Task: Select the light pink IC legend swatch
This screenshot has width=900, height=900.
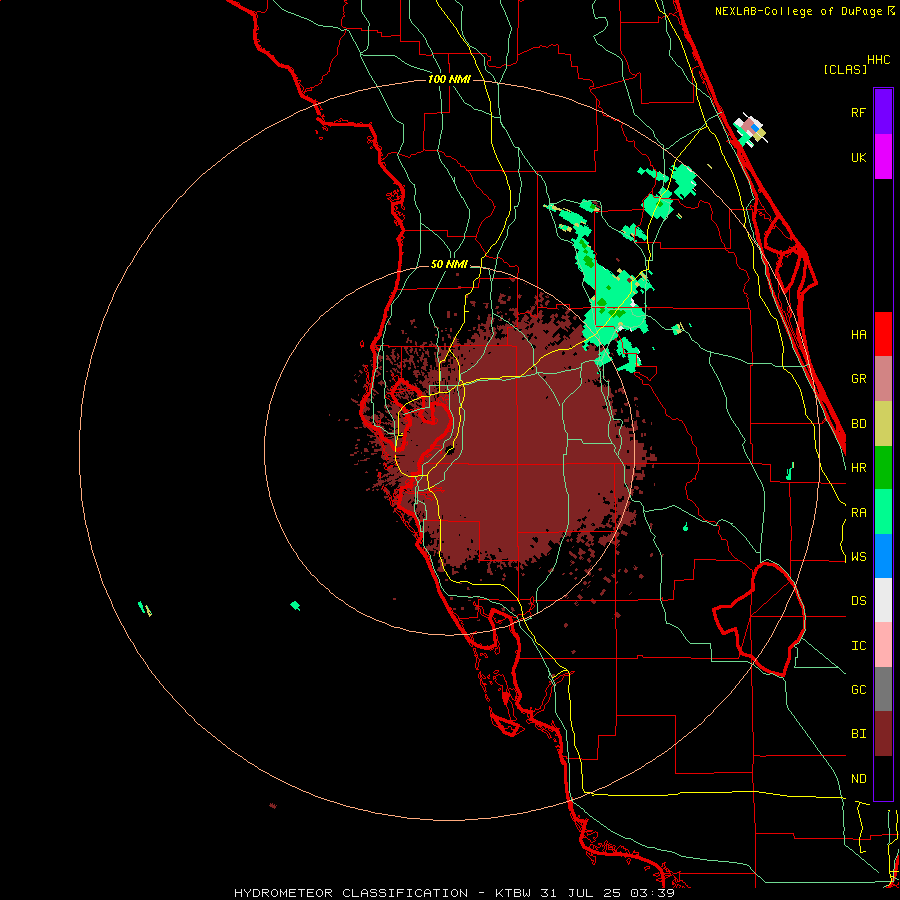Action: tap(883, 645)
